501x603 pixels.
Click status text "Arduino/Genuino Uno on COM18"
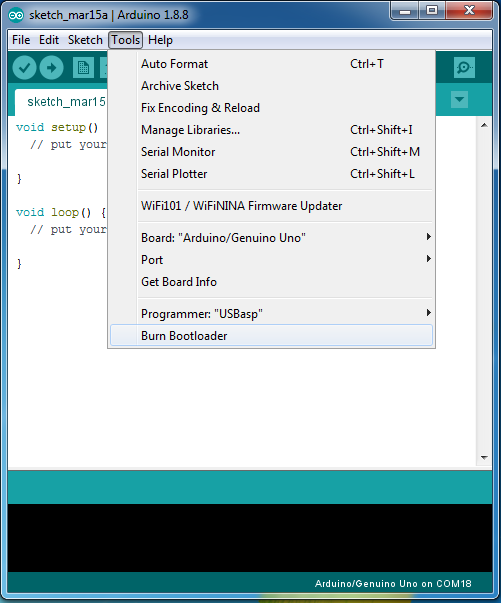click(393, 584)
